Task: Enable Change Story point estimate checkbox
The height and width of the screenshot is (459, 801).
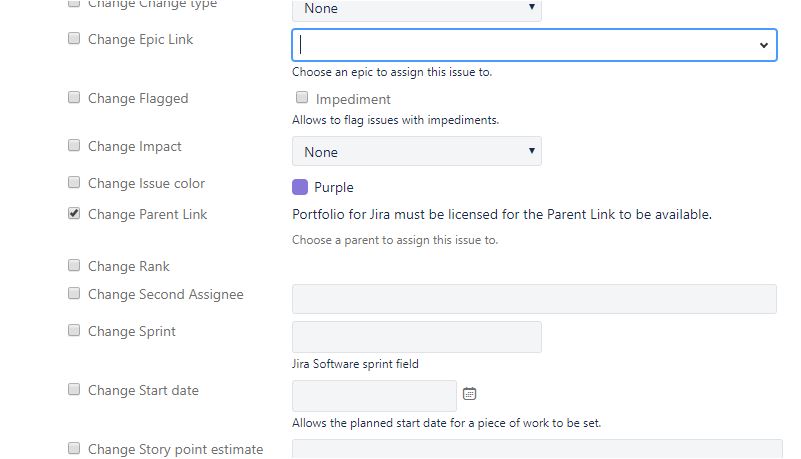Action: click(74, 448)
